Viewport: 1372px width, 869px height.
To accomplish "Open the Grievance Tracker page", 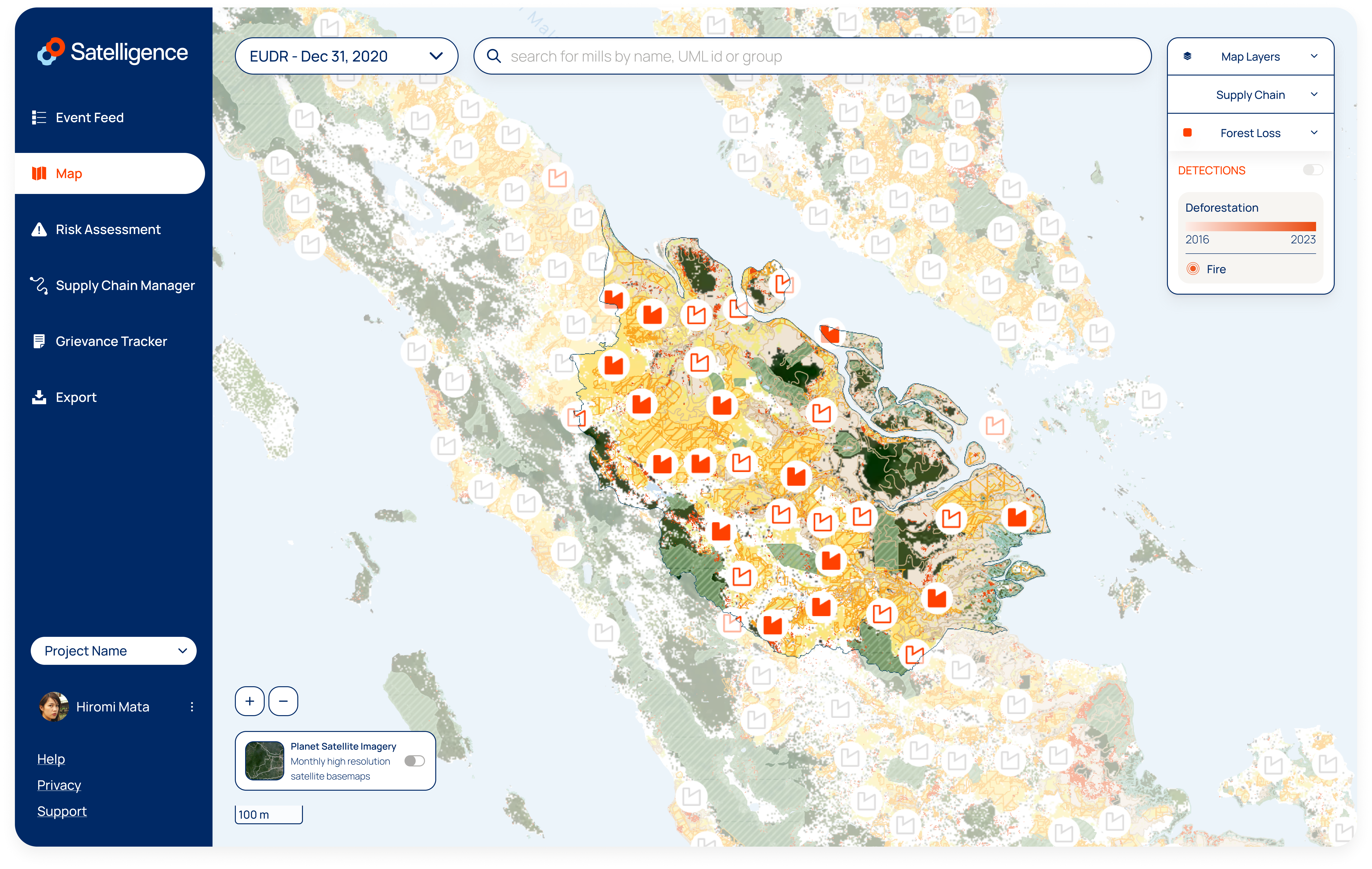I will pos(111,341).
